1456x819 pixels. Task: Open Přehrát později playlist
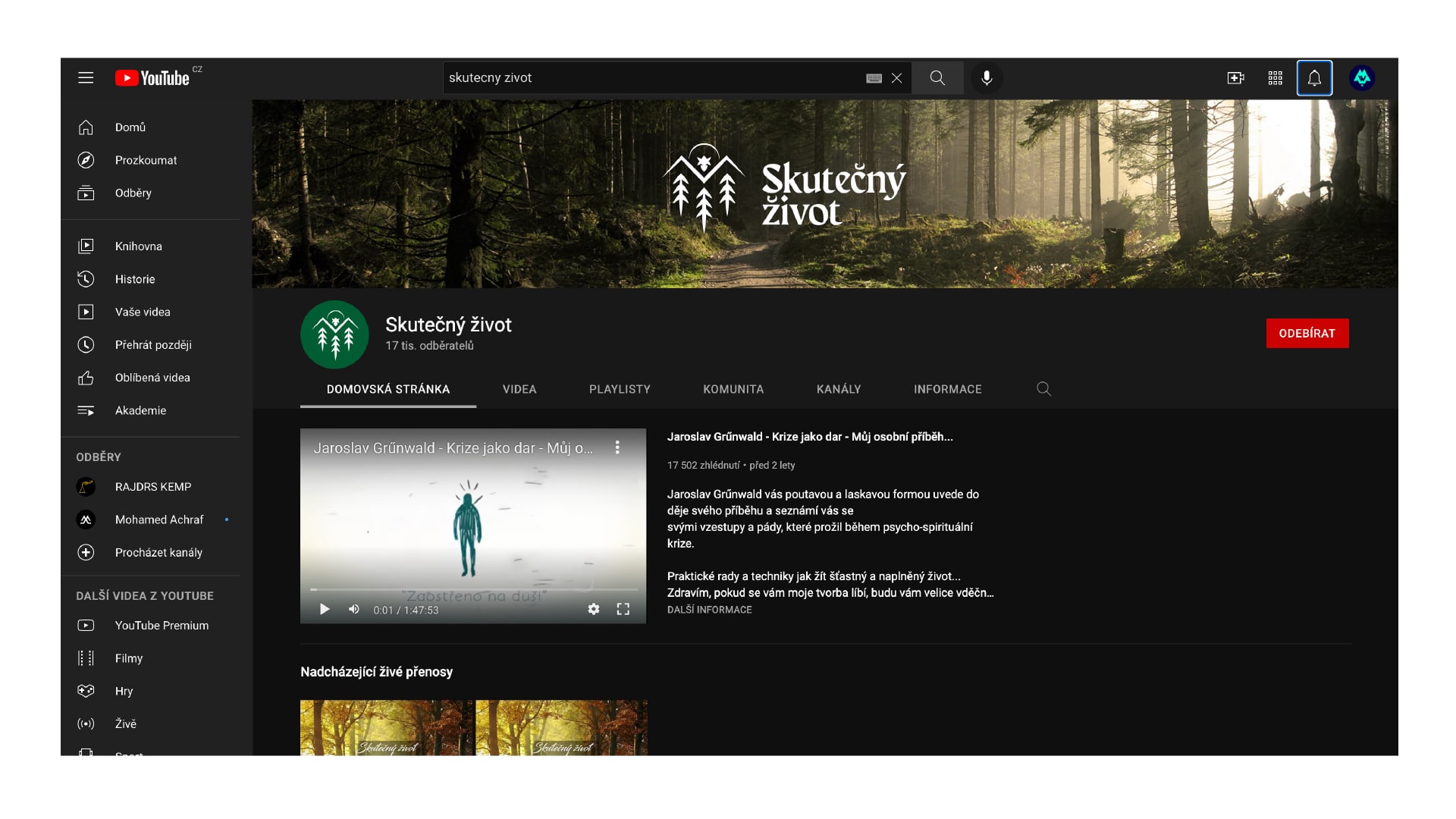[152, 345]
